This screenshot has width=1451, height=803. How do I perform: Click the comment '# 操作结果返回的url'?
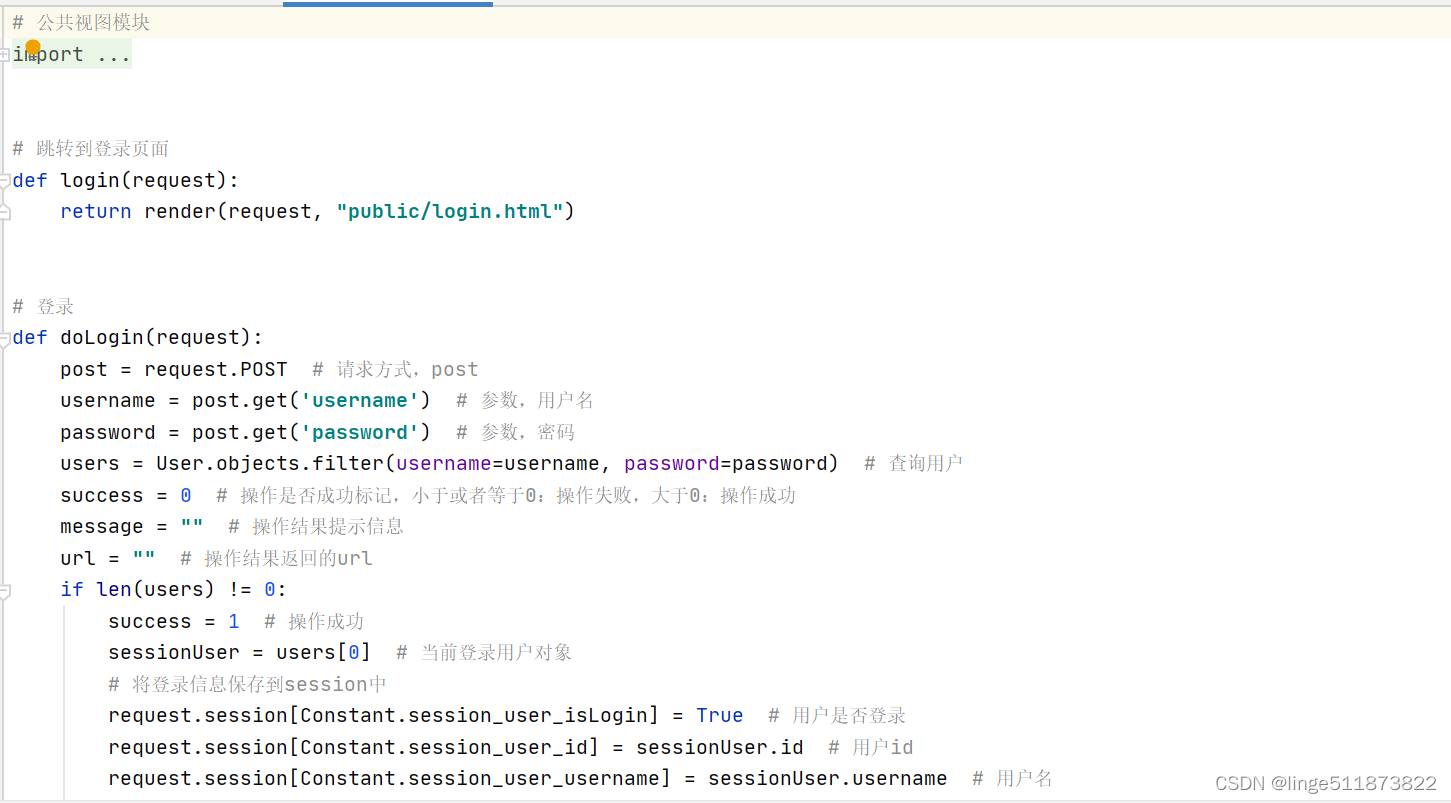276,558
